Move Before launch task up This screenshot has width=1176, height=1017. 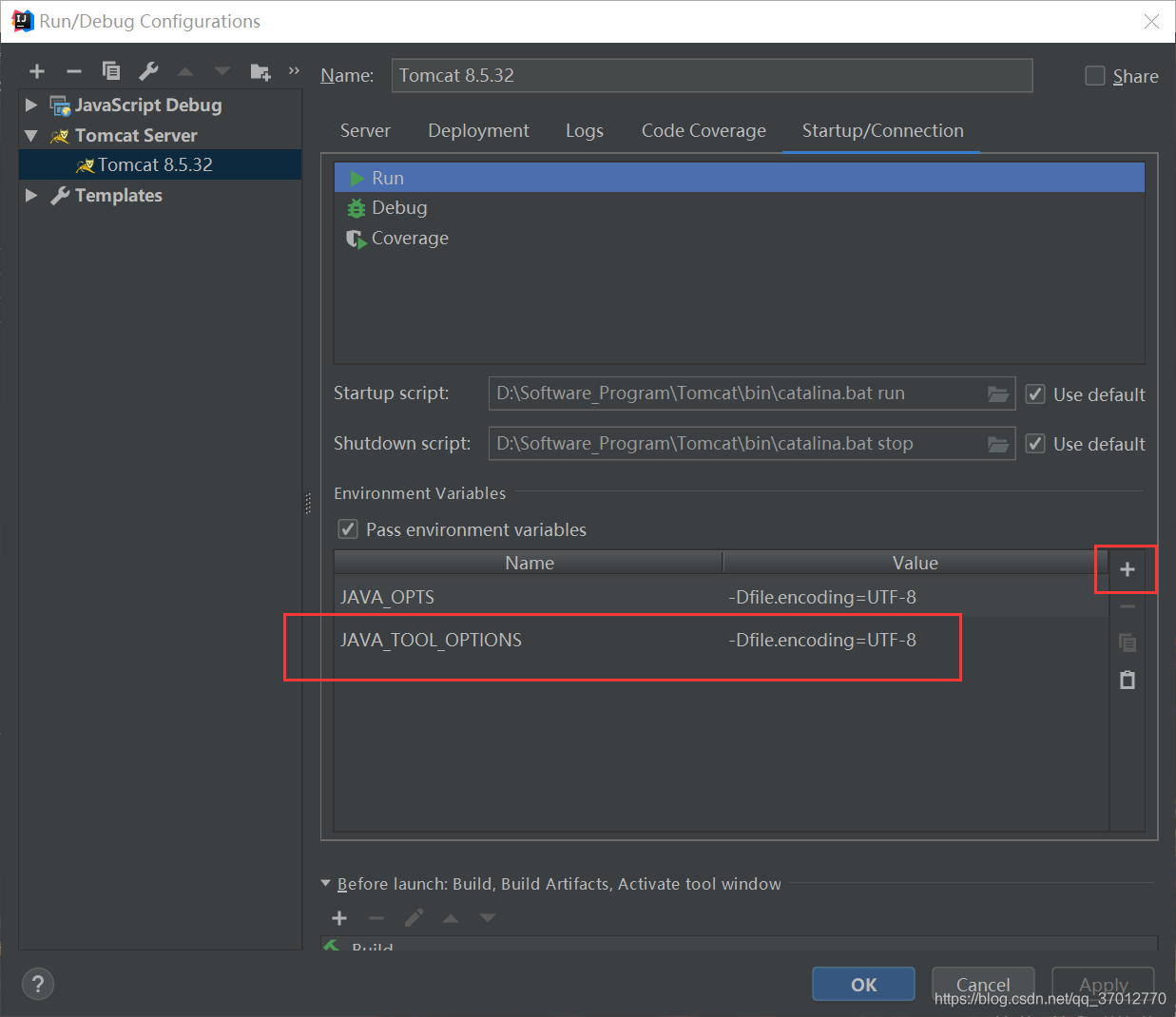tap(451, 918)
